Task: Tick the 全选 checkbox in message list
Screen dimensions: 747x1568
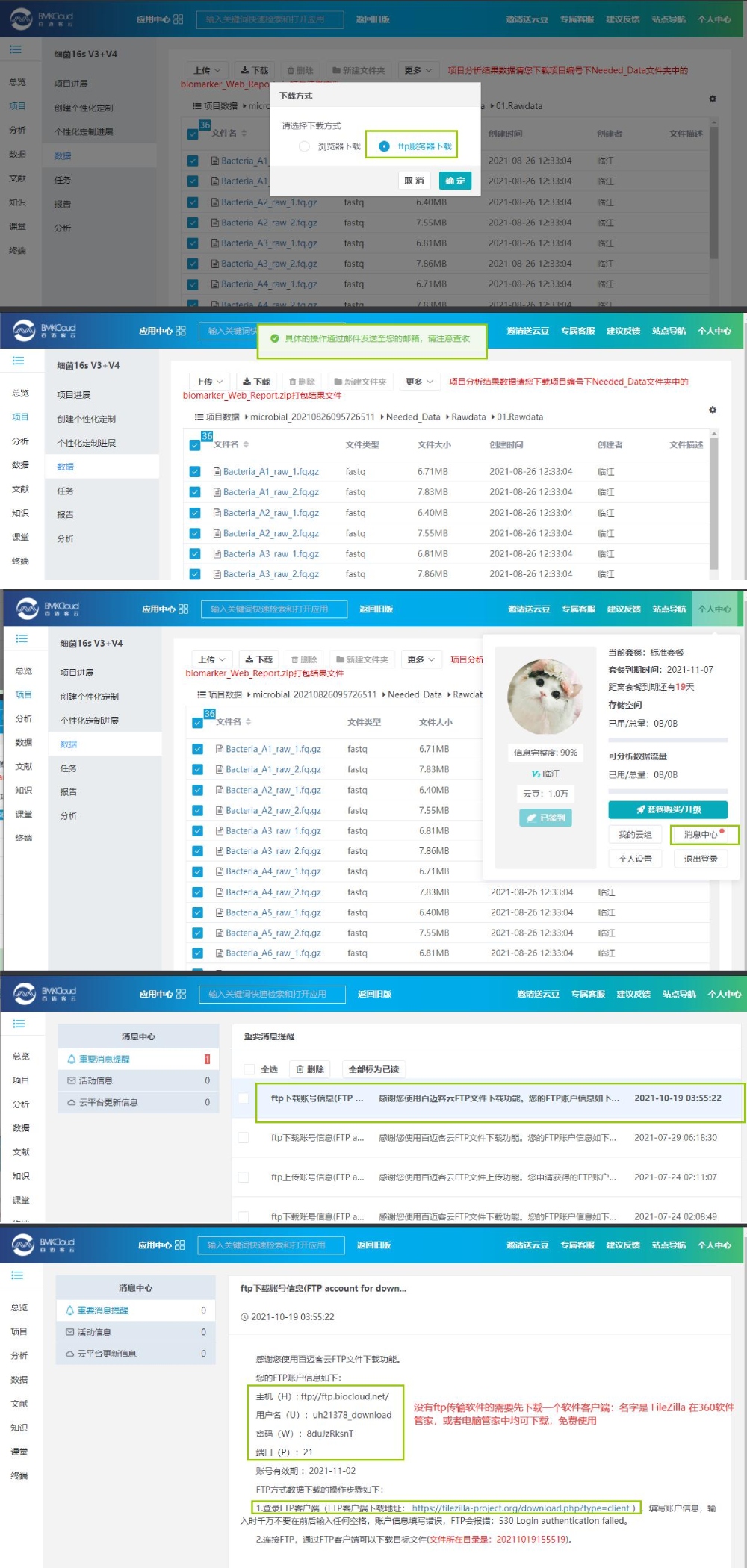Action: [x=249, y=1069]
